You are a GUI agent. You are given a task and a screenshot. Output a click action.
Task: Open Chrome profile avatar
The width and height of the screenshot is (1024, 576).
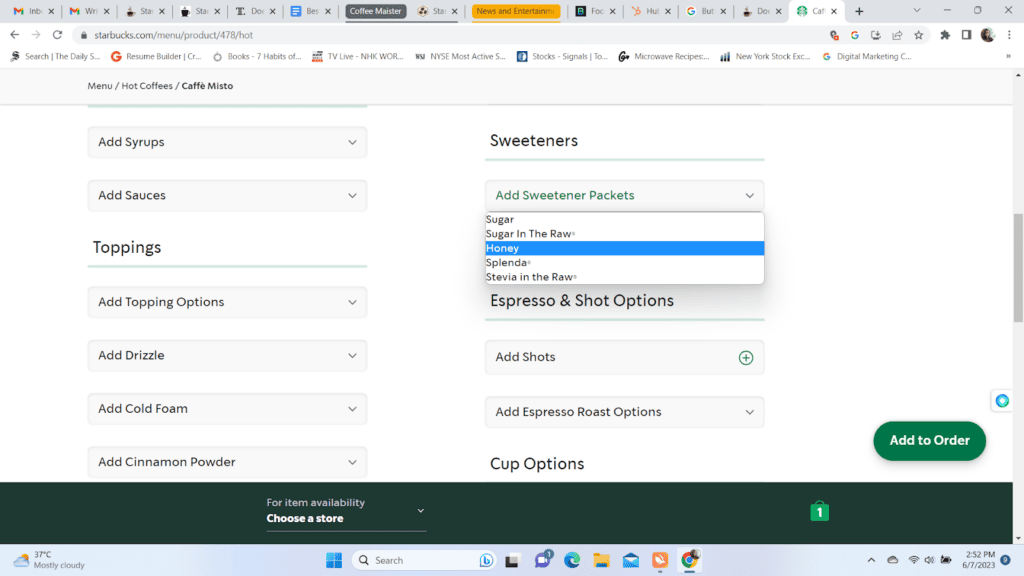tap(987, 35)
